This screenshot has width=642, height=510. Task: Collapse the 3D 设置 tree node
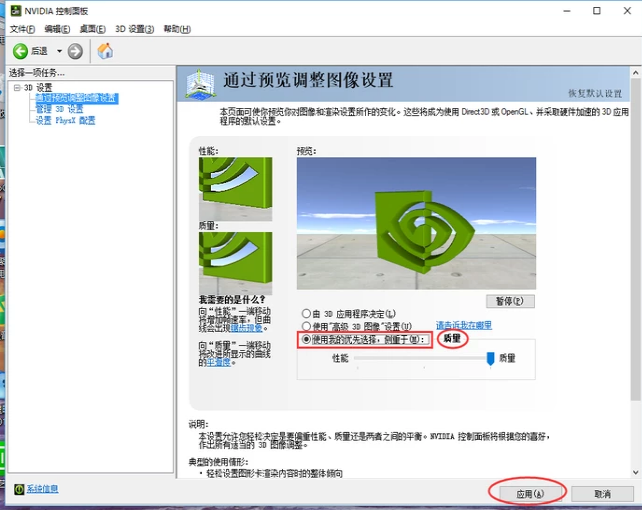pyautogui.click(x=16, y=88)
